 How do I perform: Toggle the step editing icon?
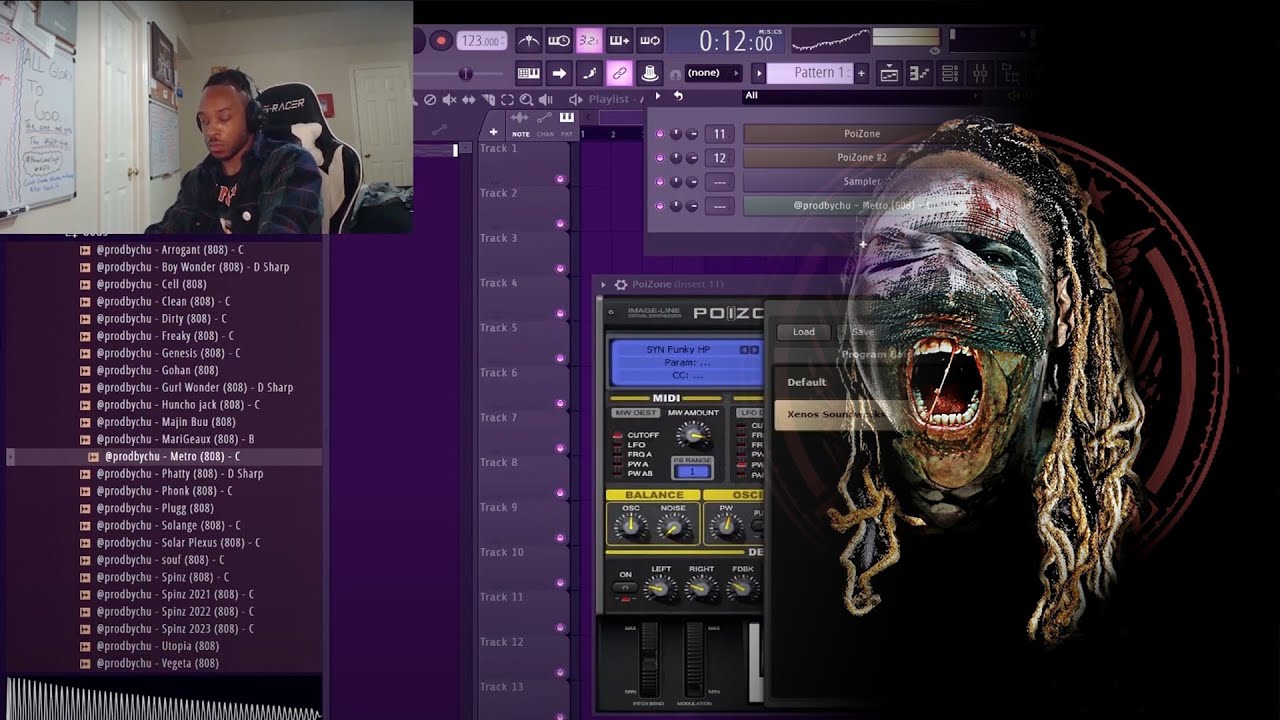pyautogui.click(x=589, y=73)
